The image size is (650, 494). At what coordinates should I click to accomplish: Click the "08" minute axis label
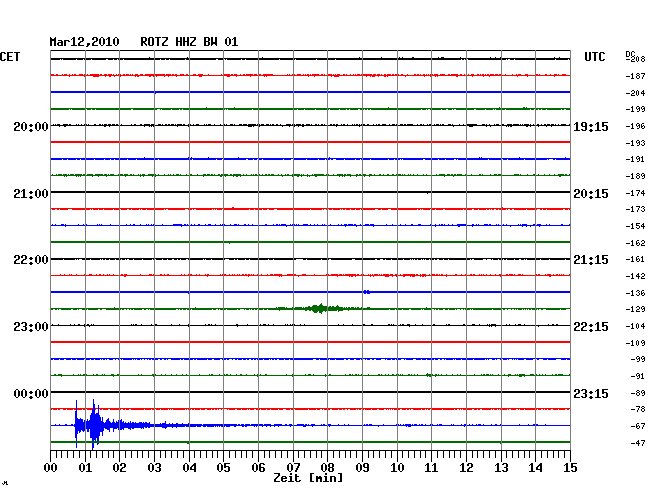point(327,468)
